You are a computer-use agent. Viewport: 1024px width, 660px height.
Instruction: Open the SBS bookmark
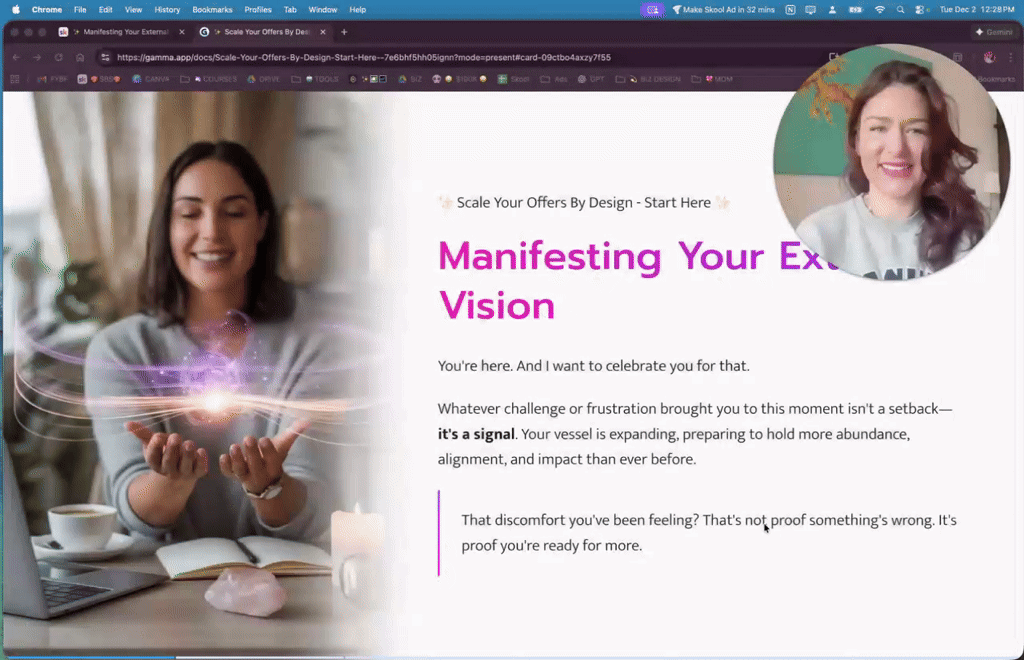(x=99, y=79)
